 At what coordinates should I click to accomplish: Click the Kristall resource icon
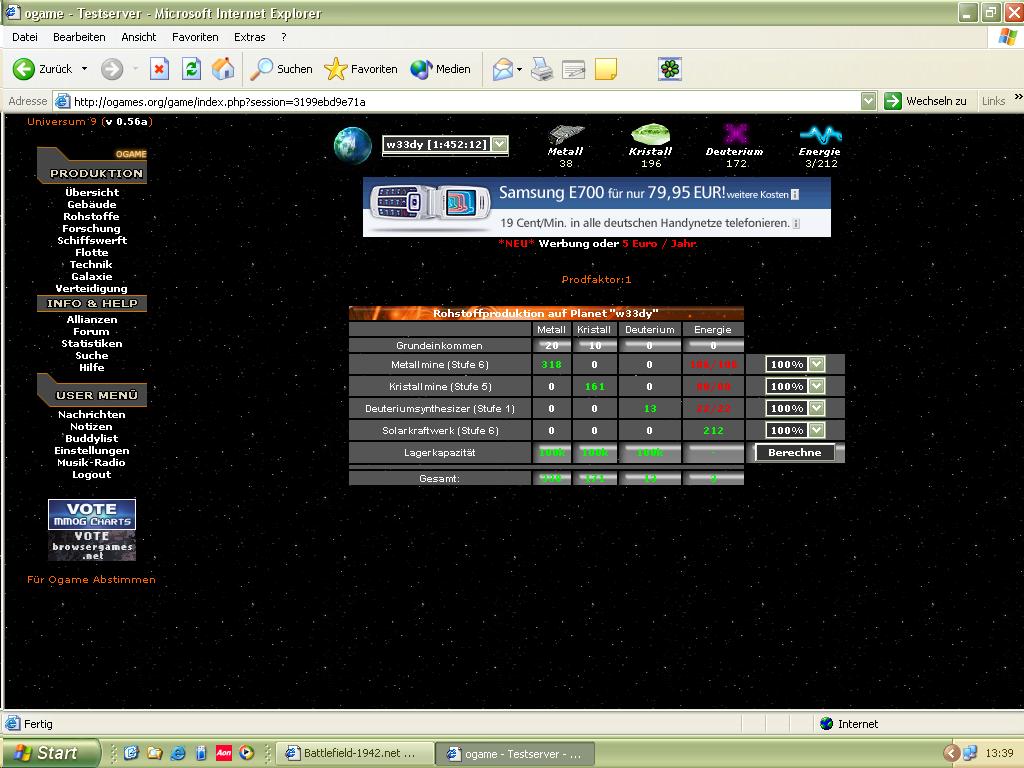coord(650,134)
